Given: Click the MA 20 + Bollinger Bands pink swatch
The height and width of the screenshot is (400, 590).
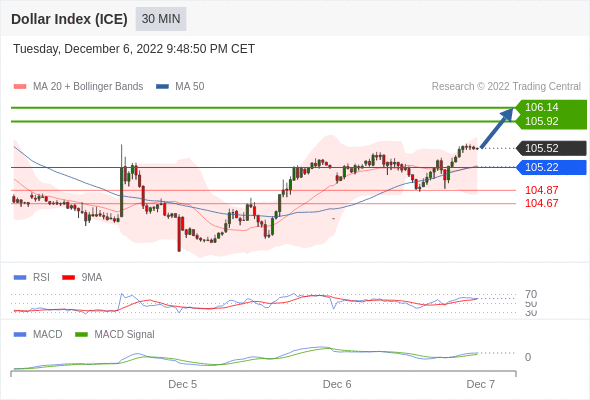Looking at the screenshot, I should pos(20,87).
